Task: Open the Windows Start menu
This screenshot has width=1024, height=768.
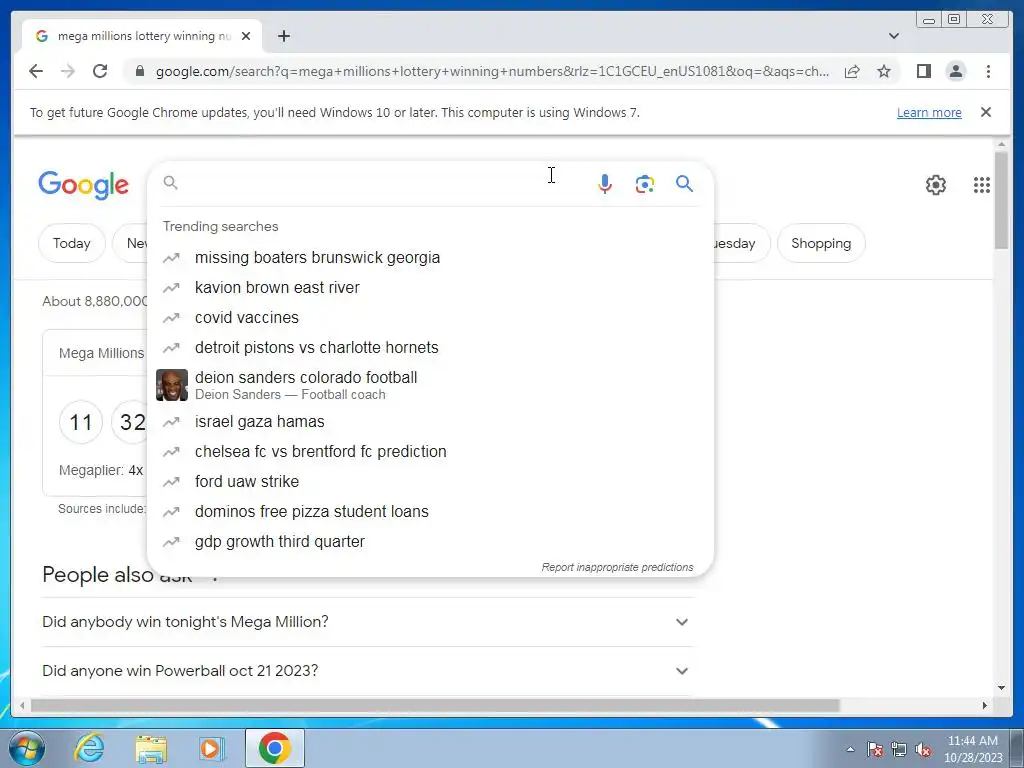Action: click(27, 748)
